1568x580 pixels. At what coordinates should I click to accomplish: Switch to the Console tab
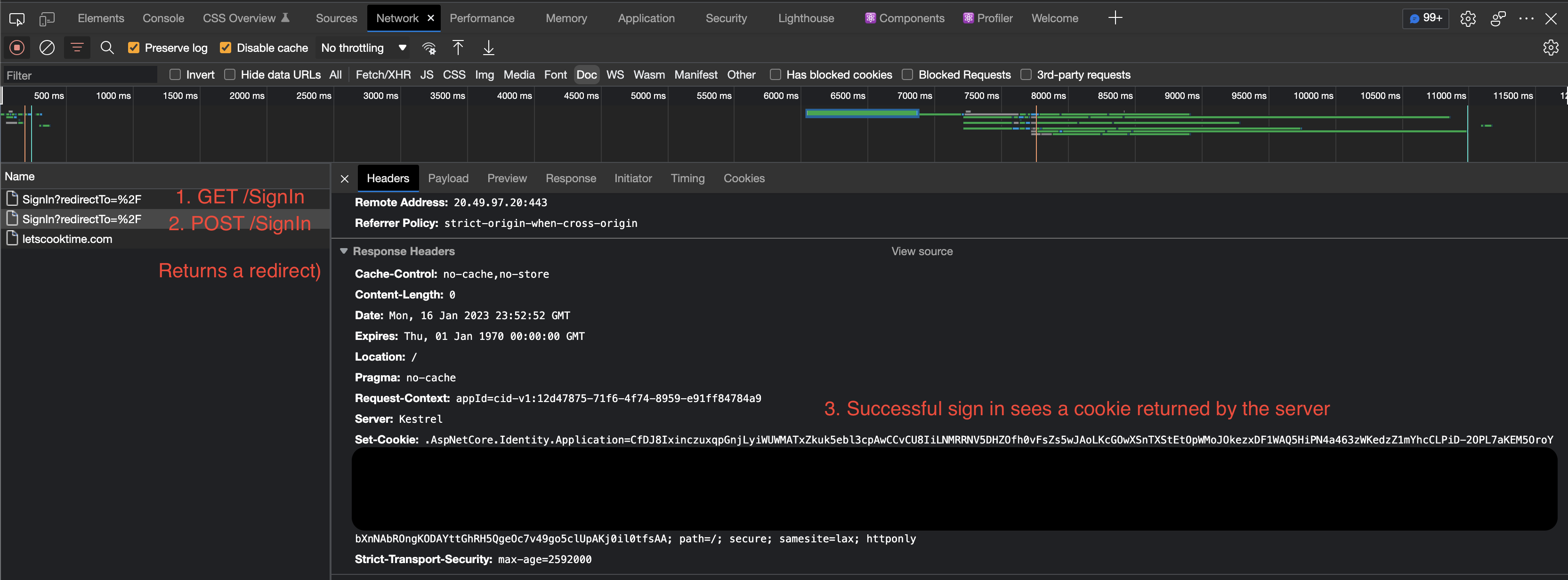pos(163,18)
